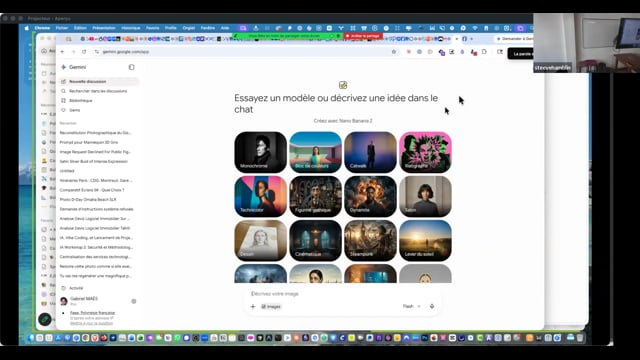Open Rechercher dans les discussions

(98, 91)
